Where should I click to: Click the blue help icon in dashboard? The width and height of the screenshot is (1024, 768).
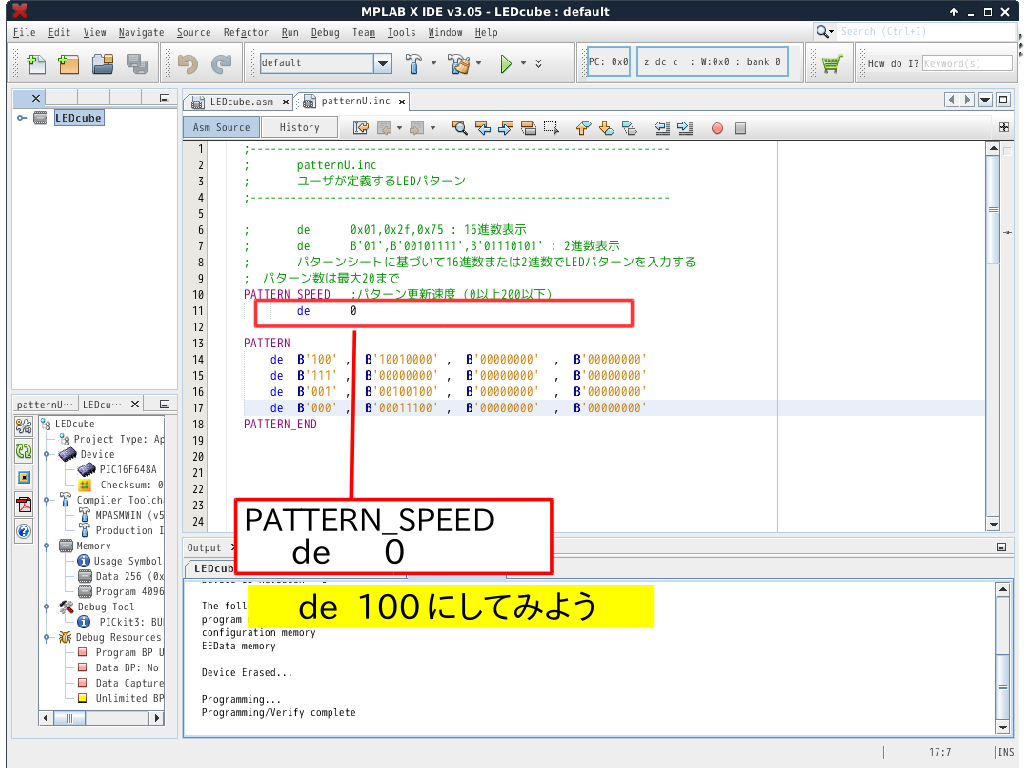tap(24, 531)
